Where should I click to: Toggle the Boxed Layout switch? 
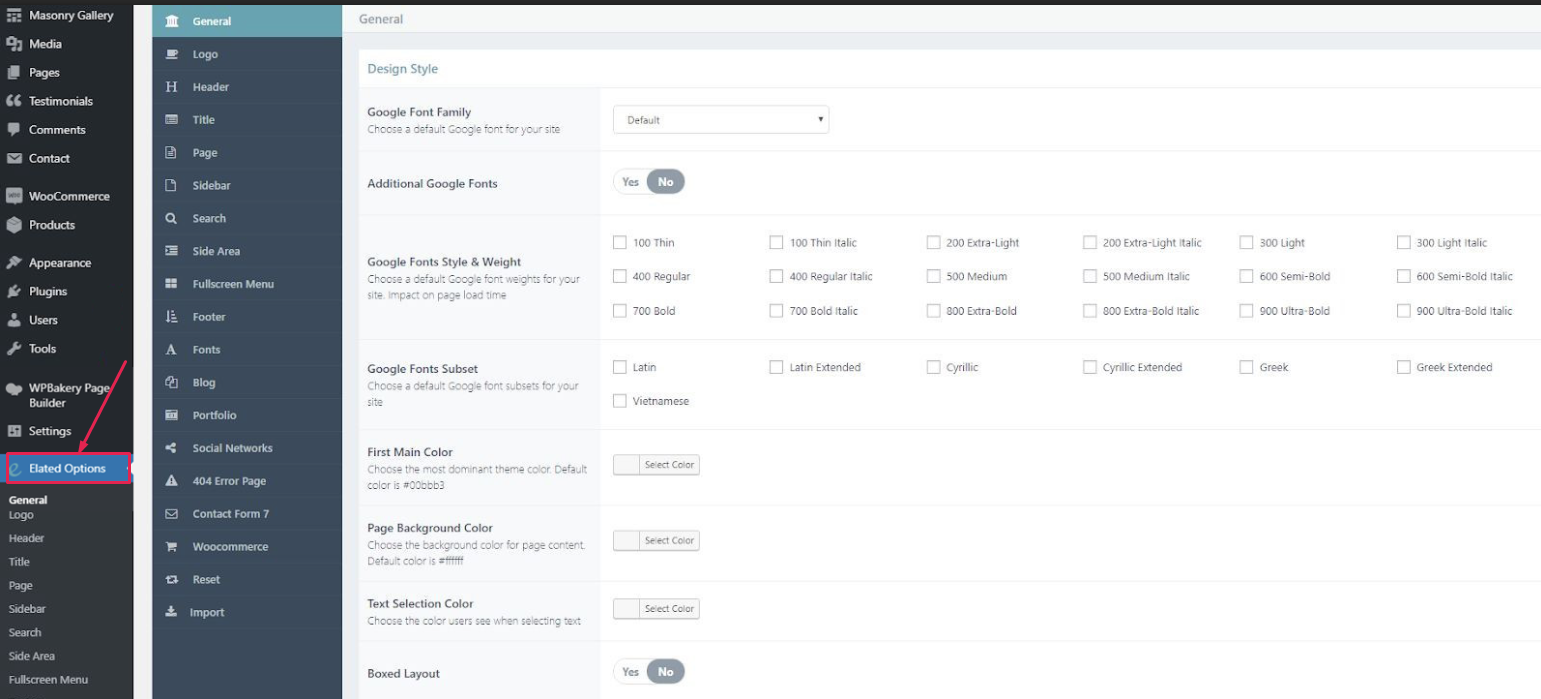648,672
